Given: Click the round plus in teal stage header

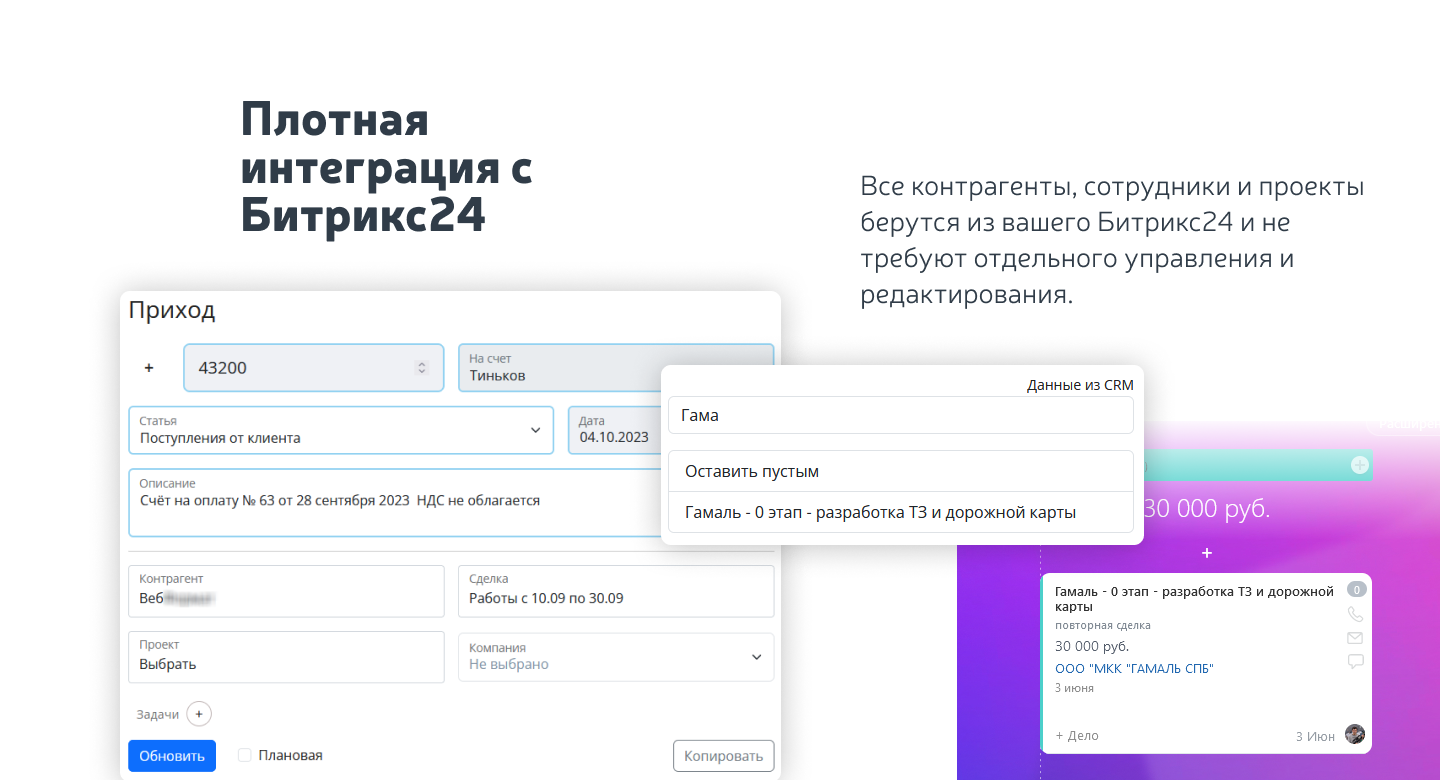Looking at the screenshot, I should click(x=1359, y=465).
